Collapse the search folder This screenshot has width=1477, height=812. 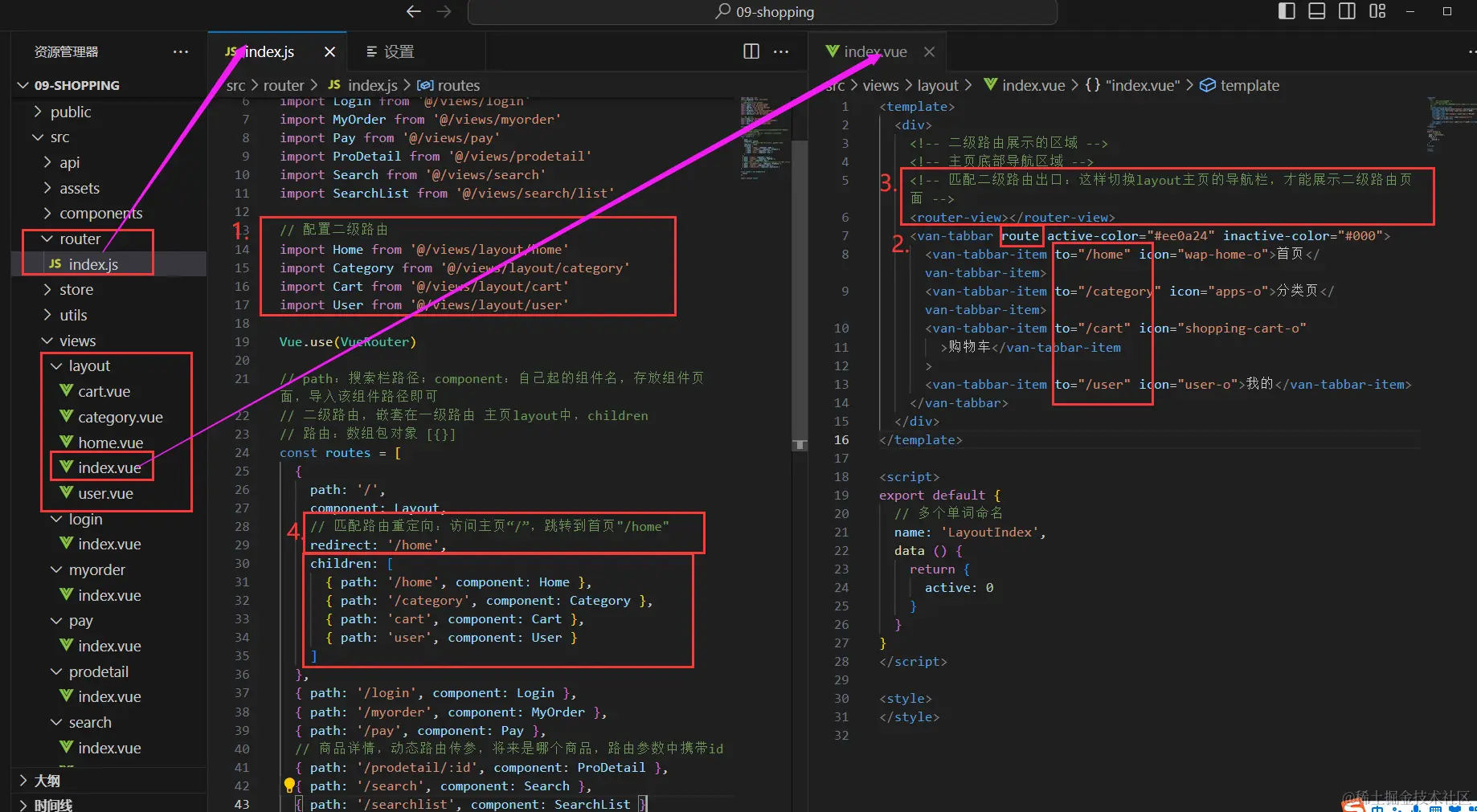pyautogui.click(x=90, y=722)
